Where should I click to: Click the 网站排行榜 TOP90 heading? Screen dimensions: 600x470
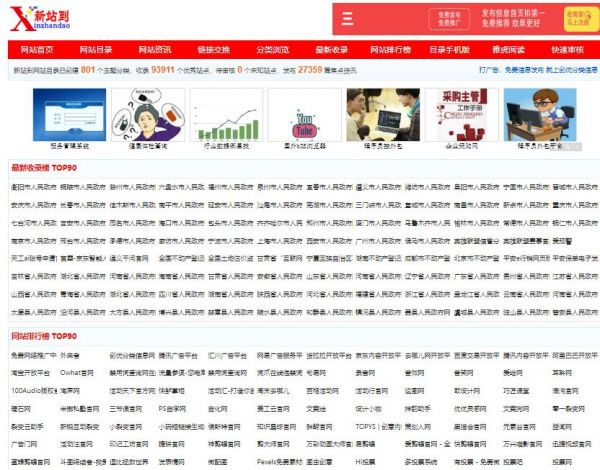tap(44, 336)
